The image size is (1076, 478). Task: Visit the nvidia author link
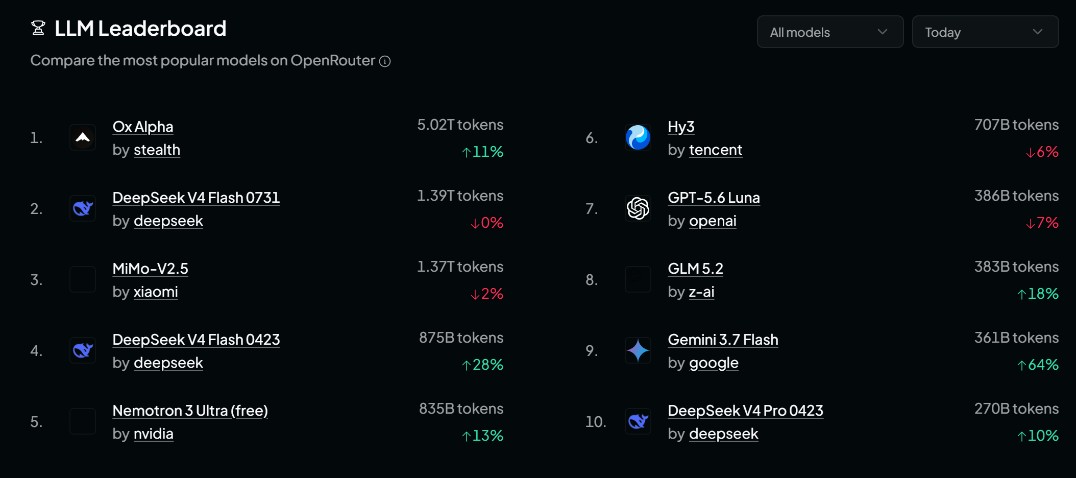(x=154, y=434)
